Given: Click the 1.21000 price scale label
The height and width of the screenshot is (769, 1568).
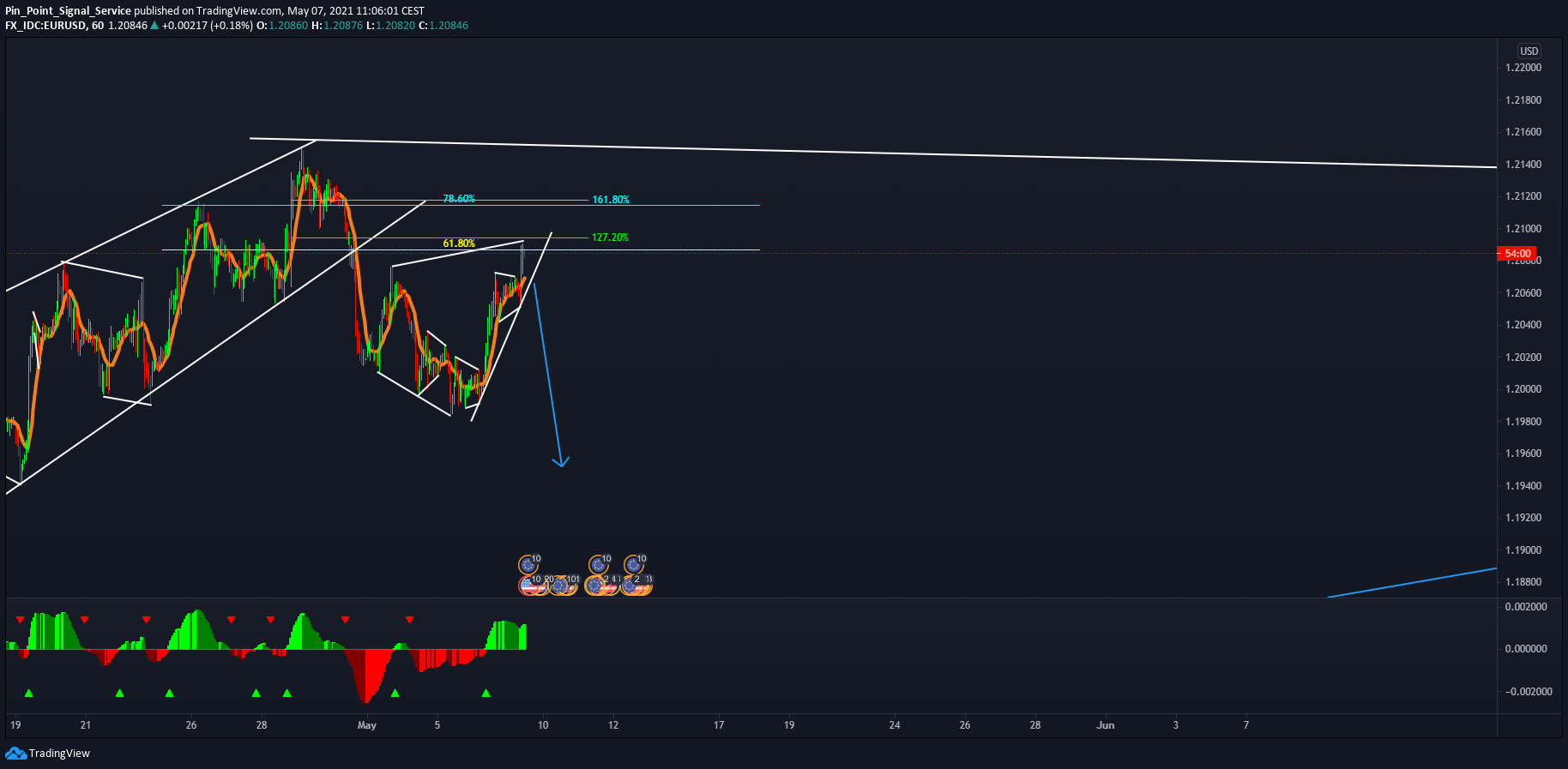Looking at the screenshot, I should 1523,229.
